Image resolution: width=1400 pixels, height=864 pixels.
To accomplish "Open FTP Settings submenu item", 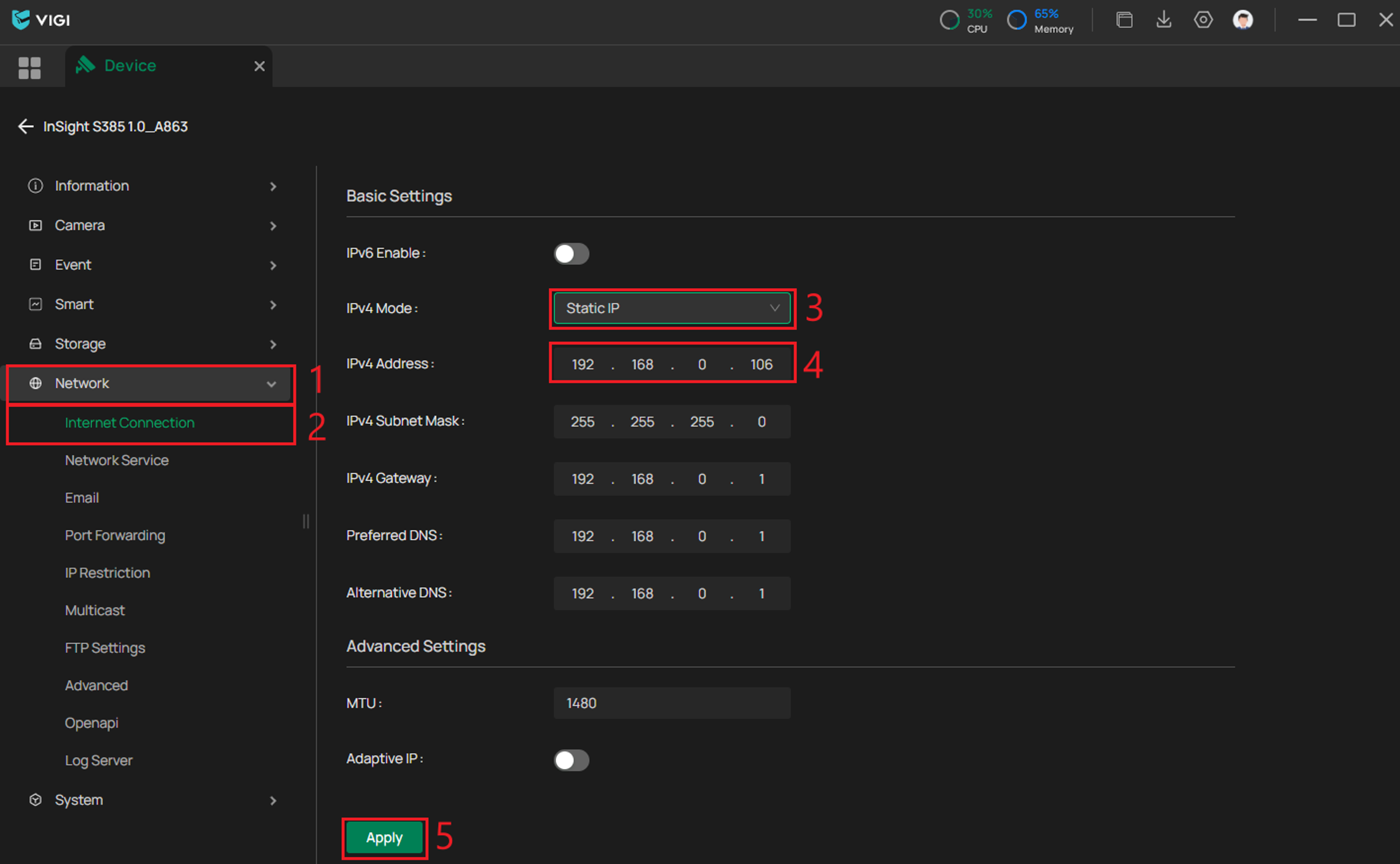I will coord(105,648).
